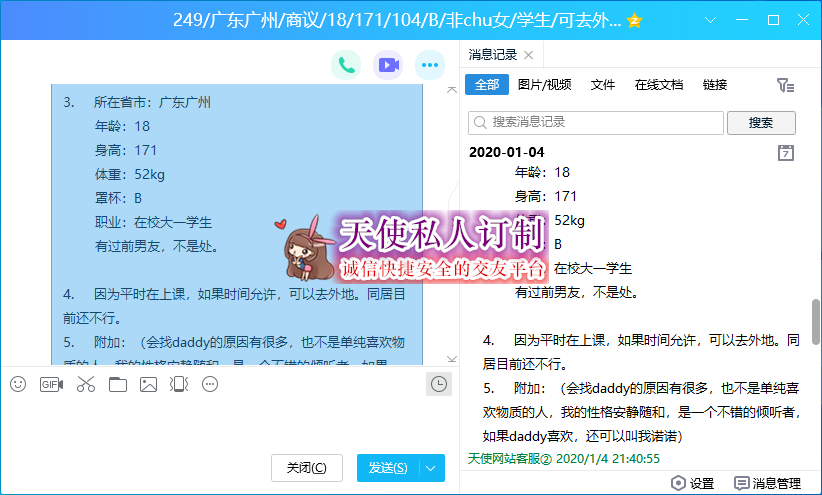This screenshot has height=495, width=822.
Task: Switch to the 在线文档 tab
Action: click(x=659, y=85)
